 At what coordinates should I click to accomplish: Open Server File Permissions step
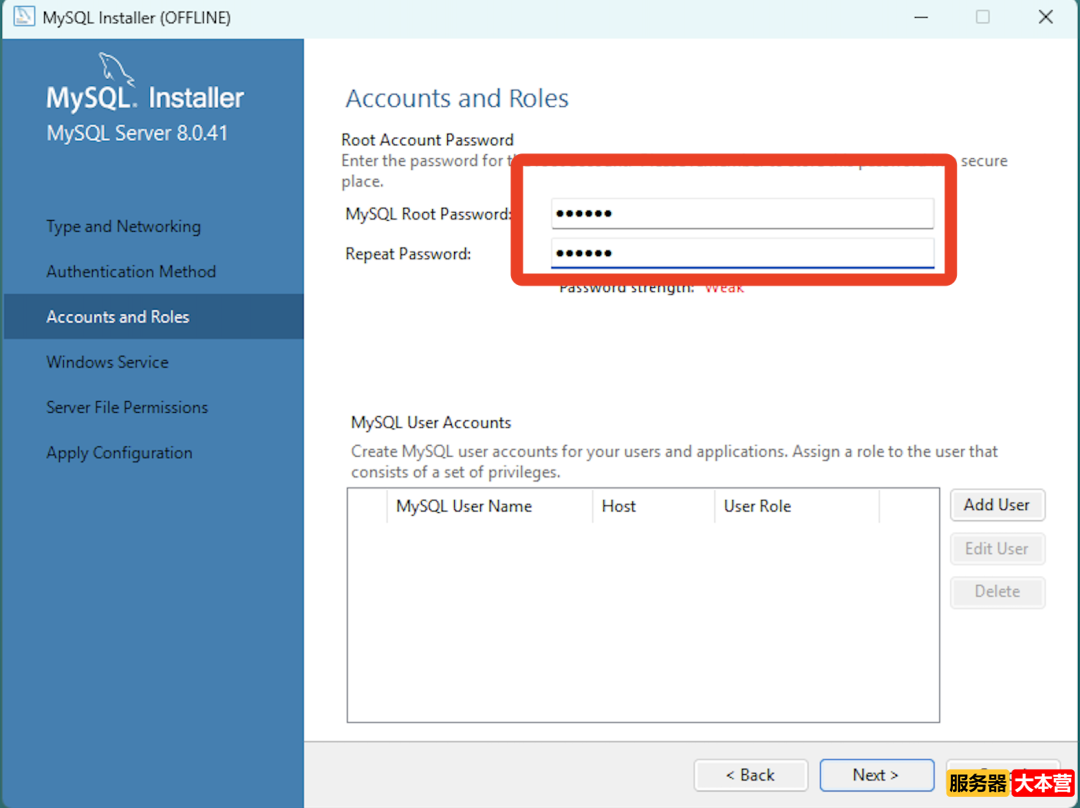tap(127, 407)
